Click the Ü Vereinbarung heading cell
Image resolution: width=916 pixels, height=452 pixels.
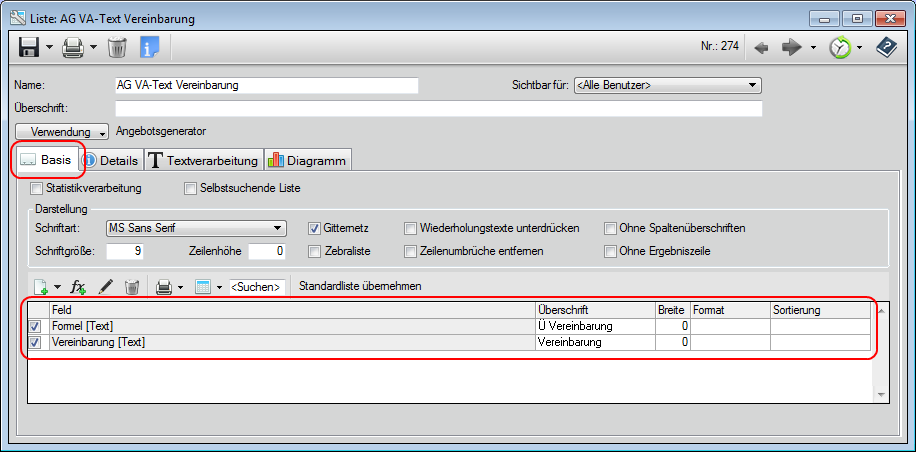coord(595,326)
